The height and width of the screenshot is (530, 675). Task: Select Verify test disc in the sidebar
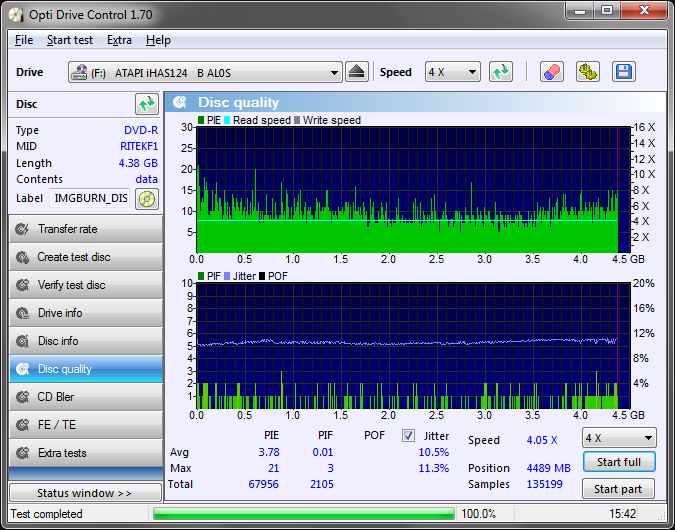[86, 285]
